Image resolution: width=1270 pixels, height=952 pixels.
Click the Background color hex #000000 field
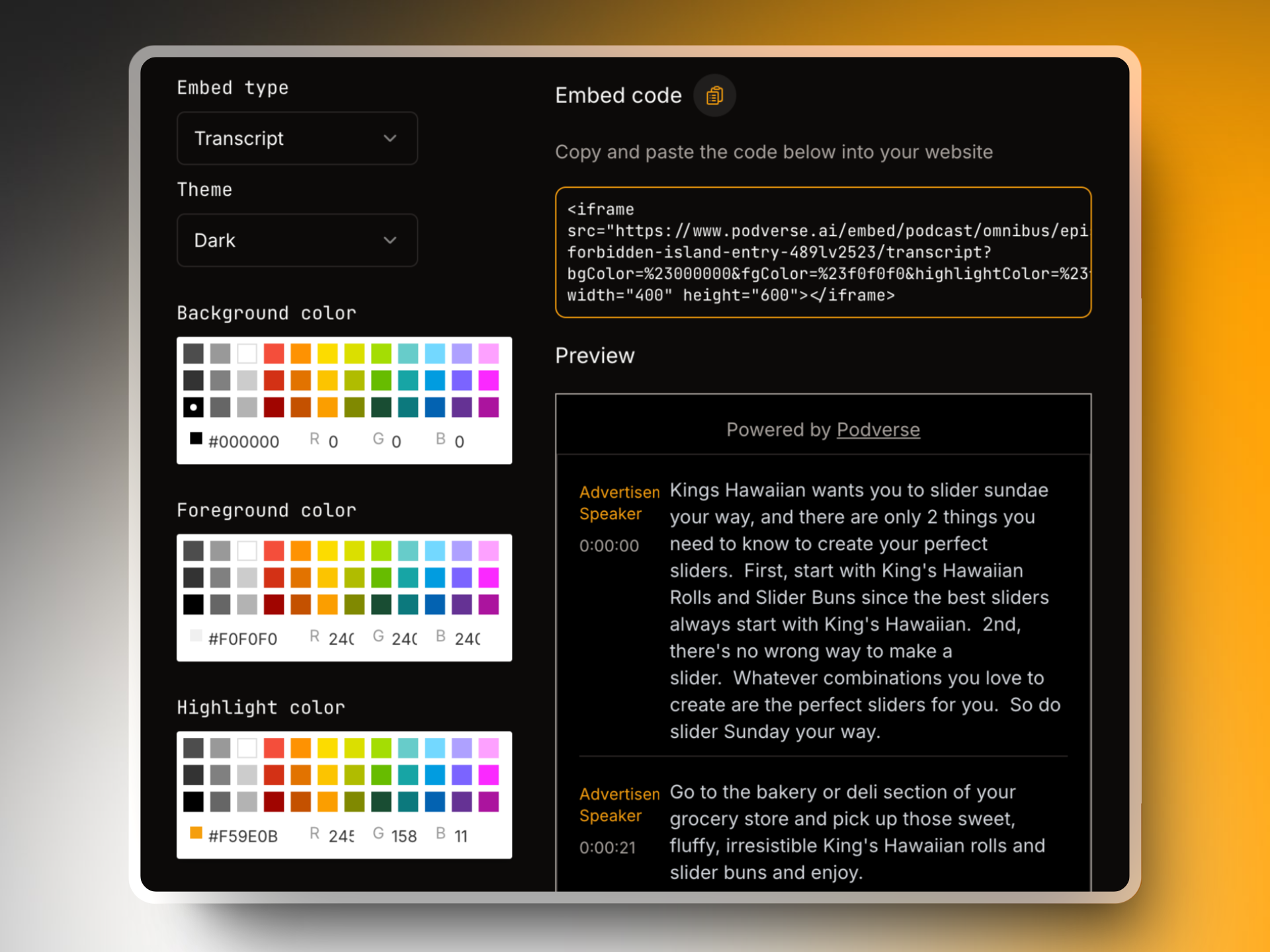[x=243, y=442]
